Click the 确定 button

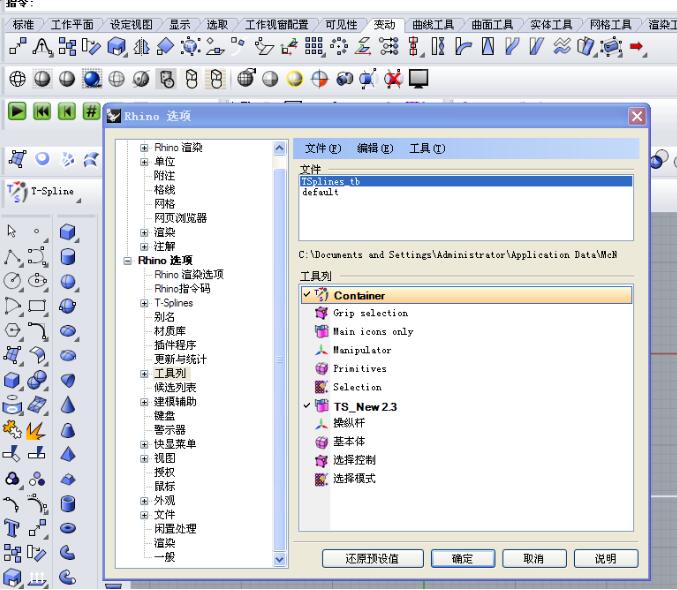click(x=462, y=559)
